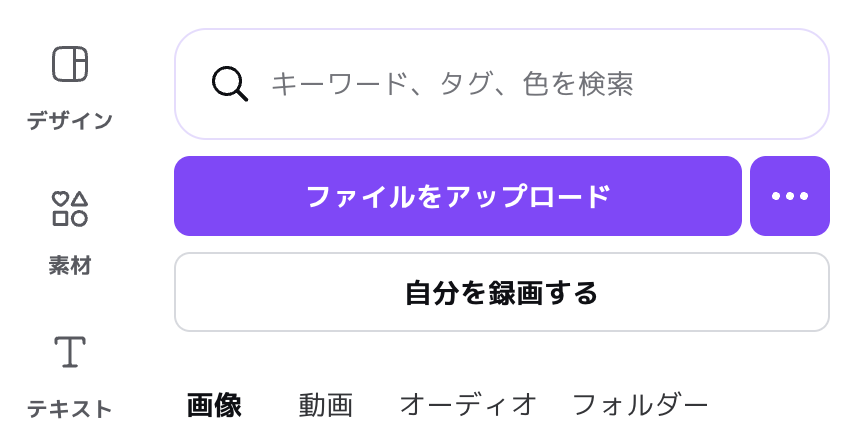Click the magnifying glass search icon
The image size is (860, 434).
(x=230, y=83)
